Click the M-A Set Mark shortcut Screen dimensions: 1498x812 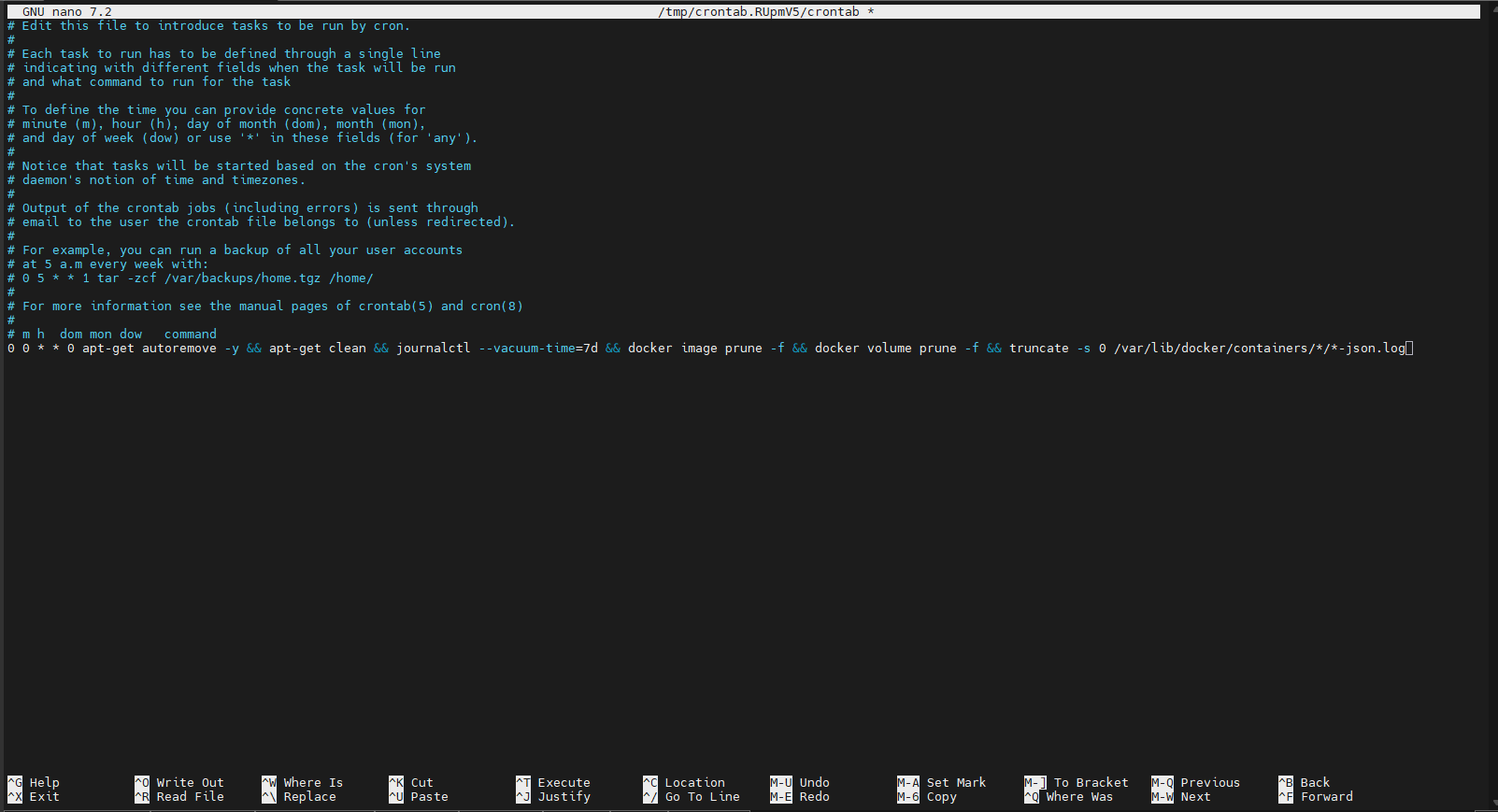[x=942, y=783]
